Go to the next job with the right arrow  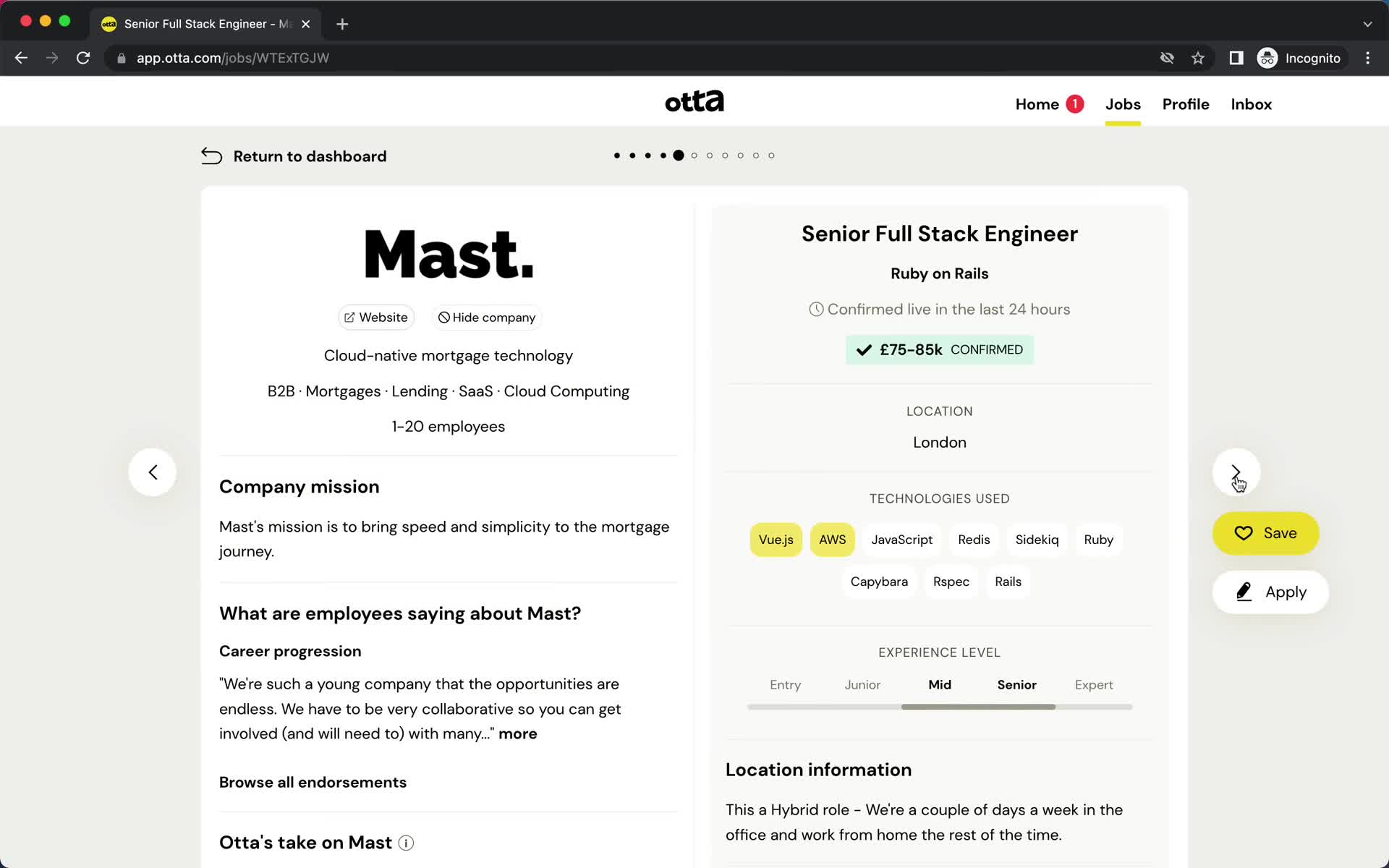(x=1236, y=472)
